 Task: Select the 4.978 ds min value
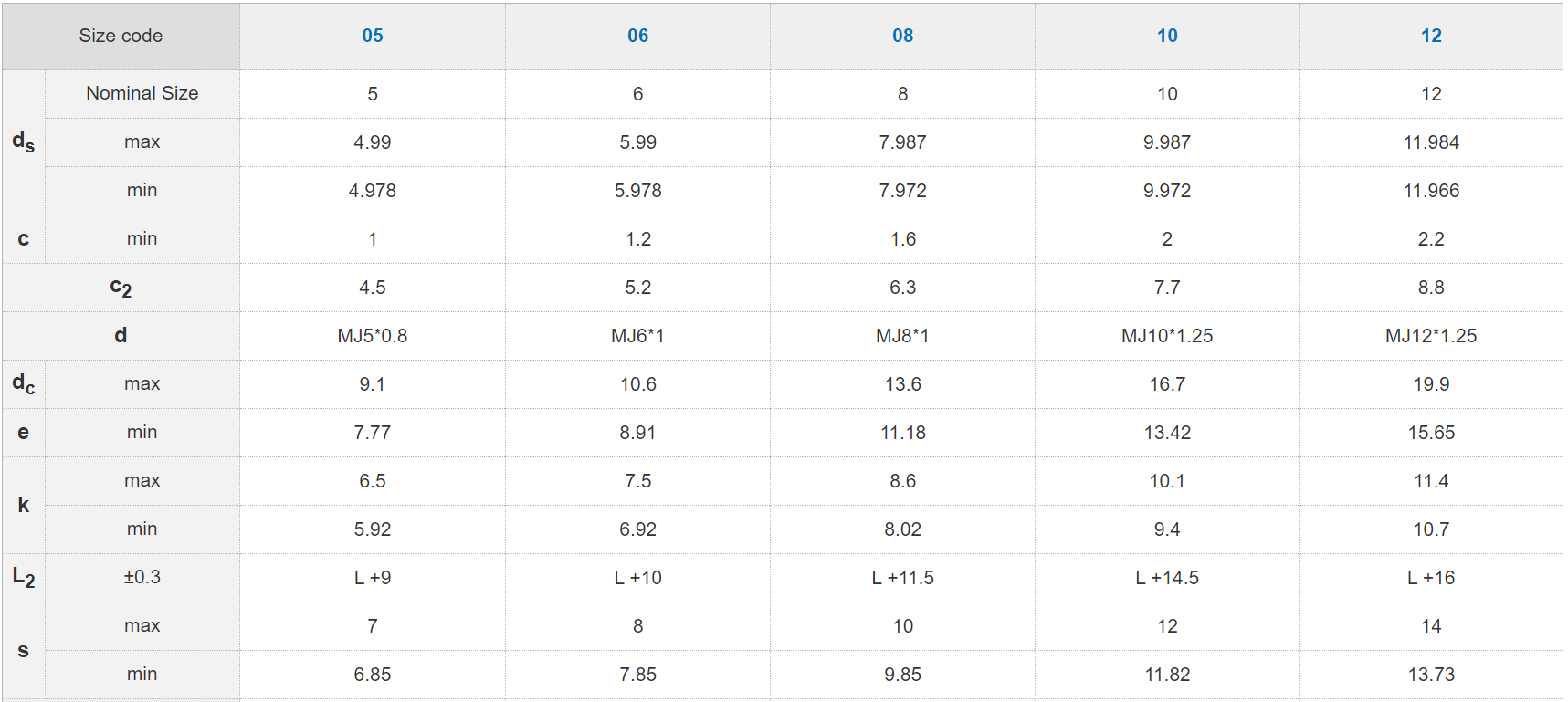[373, 191]
